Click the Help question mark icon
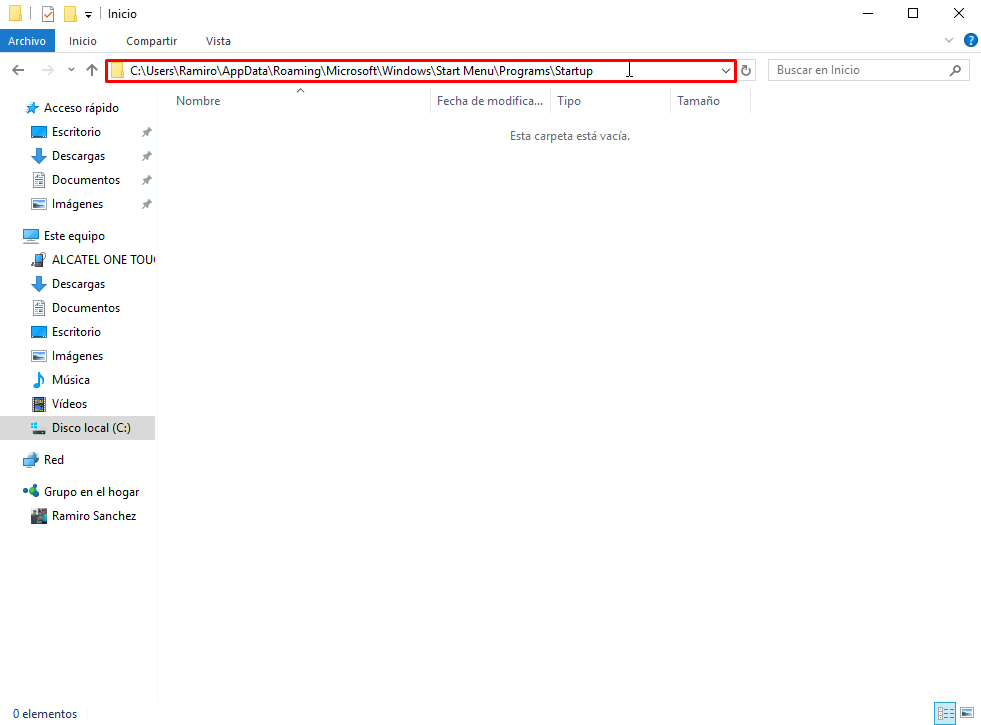 tap(969, 40)
